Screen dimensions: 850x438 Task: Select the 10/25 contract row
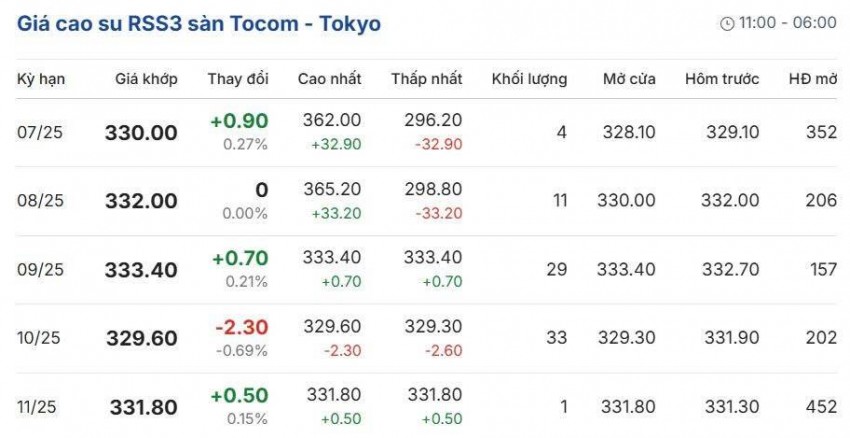pyautogui.click(x=40, y=339)
